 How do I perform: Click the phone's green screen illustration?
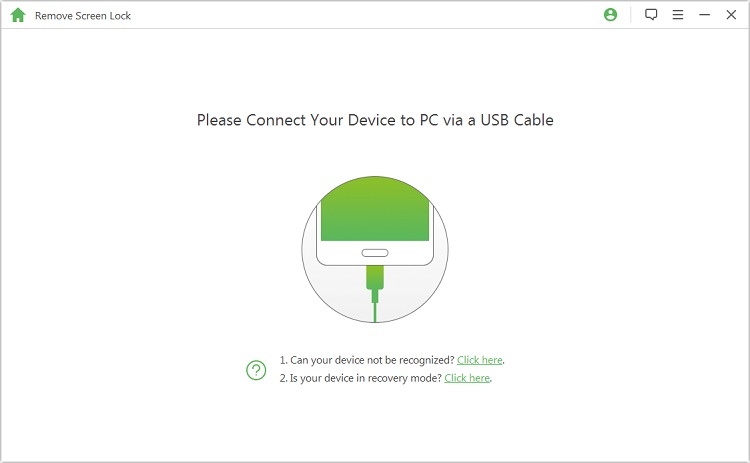pyautogui.click(x=375, y=217)
